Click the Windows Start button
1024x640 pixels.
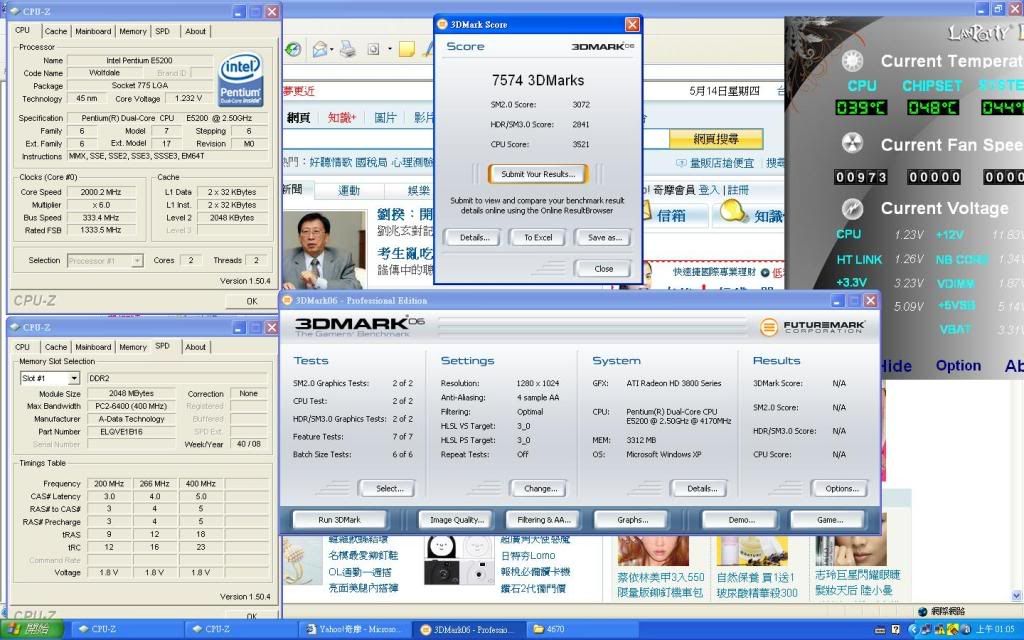tap(31, 629)
